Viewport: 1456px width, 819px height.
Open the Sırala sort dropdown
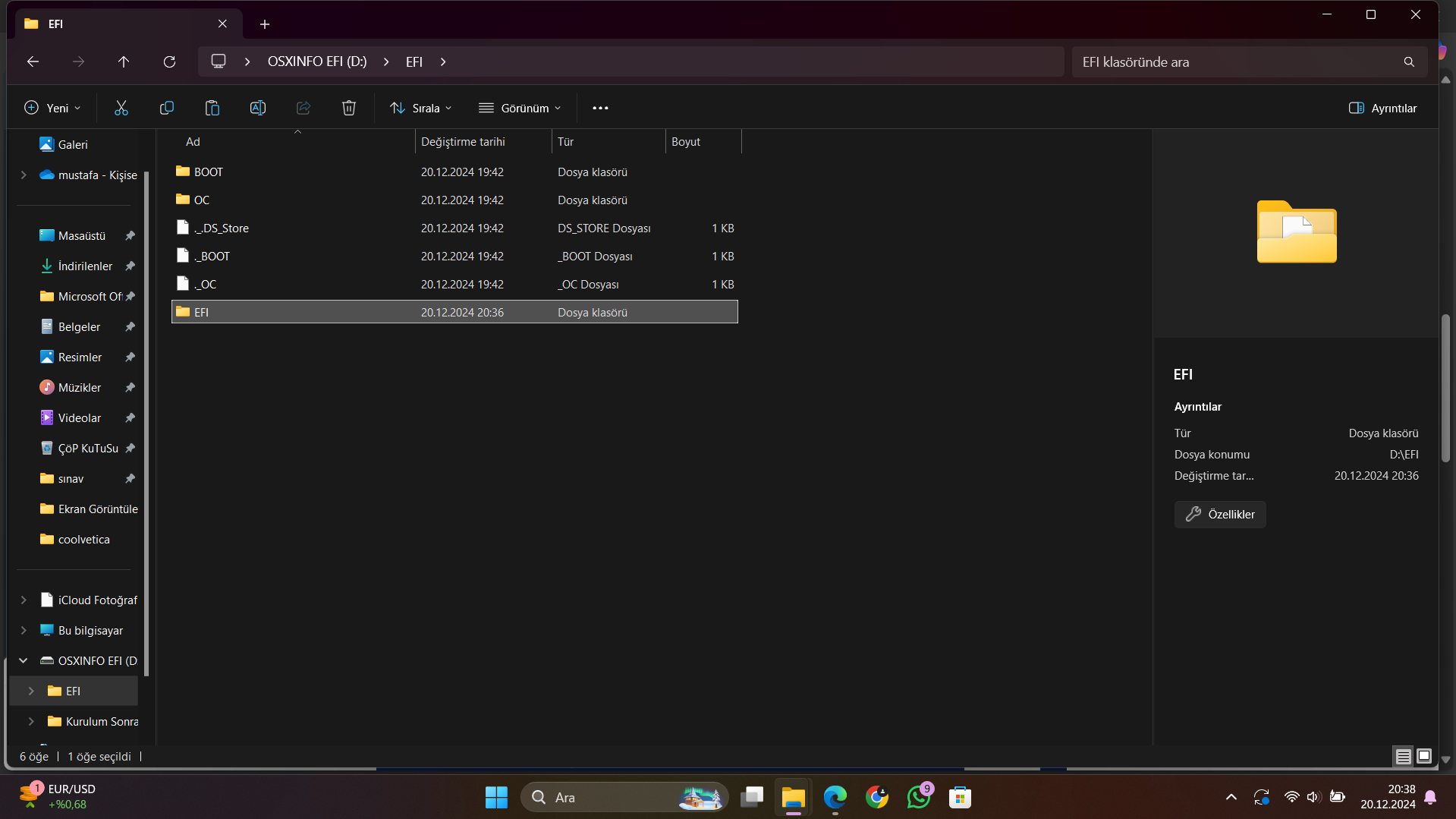421,108
